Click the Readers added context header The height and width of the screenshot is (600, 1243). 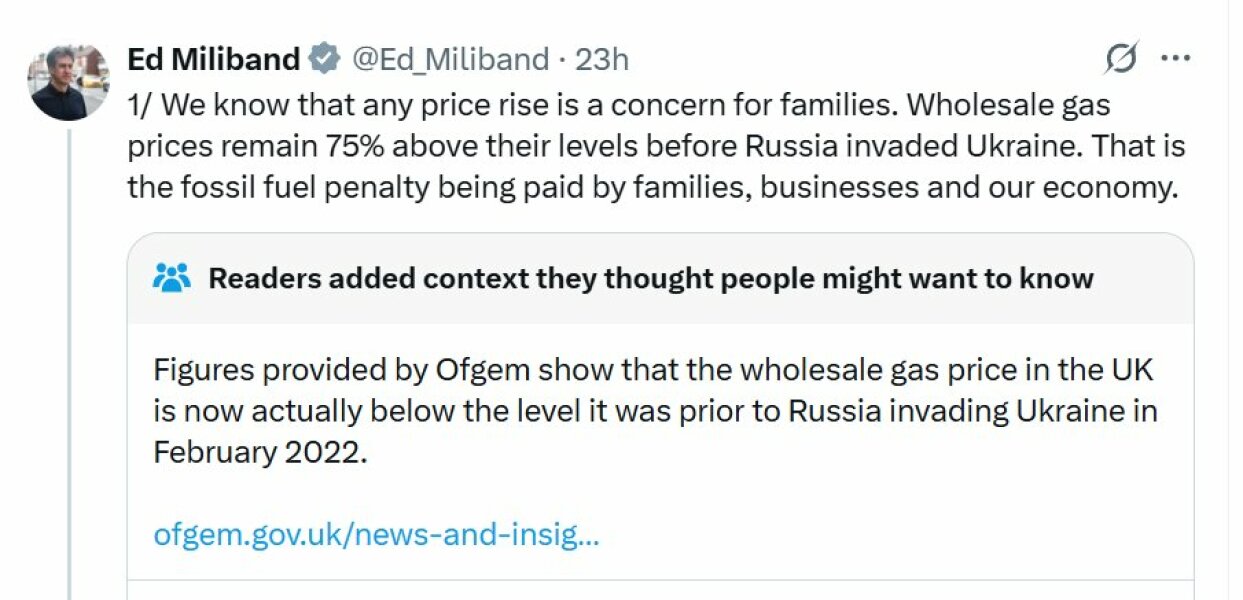[x=650, y=277]
